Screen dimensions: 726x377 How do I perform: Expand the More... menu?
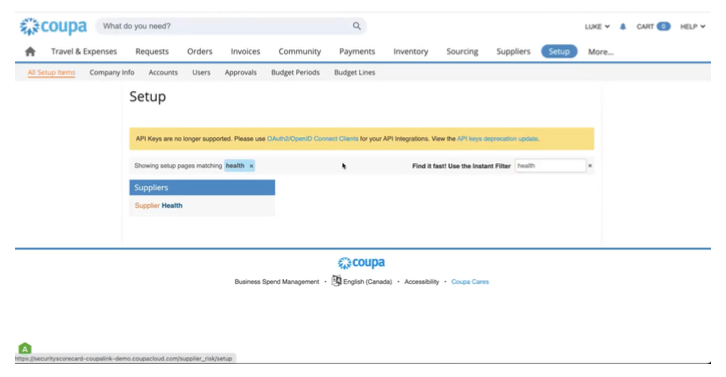[x=601, y=52]
